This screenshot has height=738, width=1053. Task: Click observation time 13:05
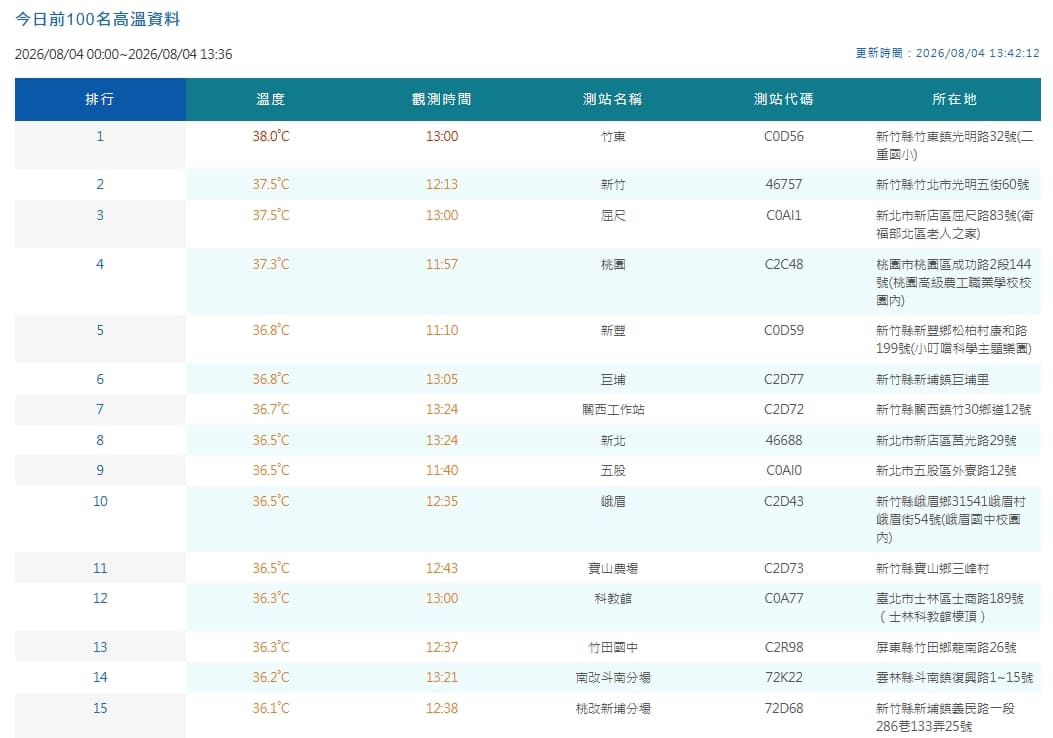coord(442,379)
